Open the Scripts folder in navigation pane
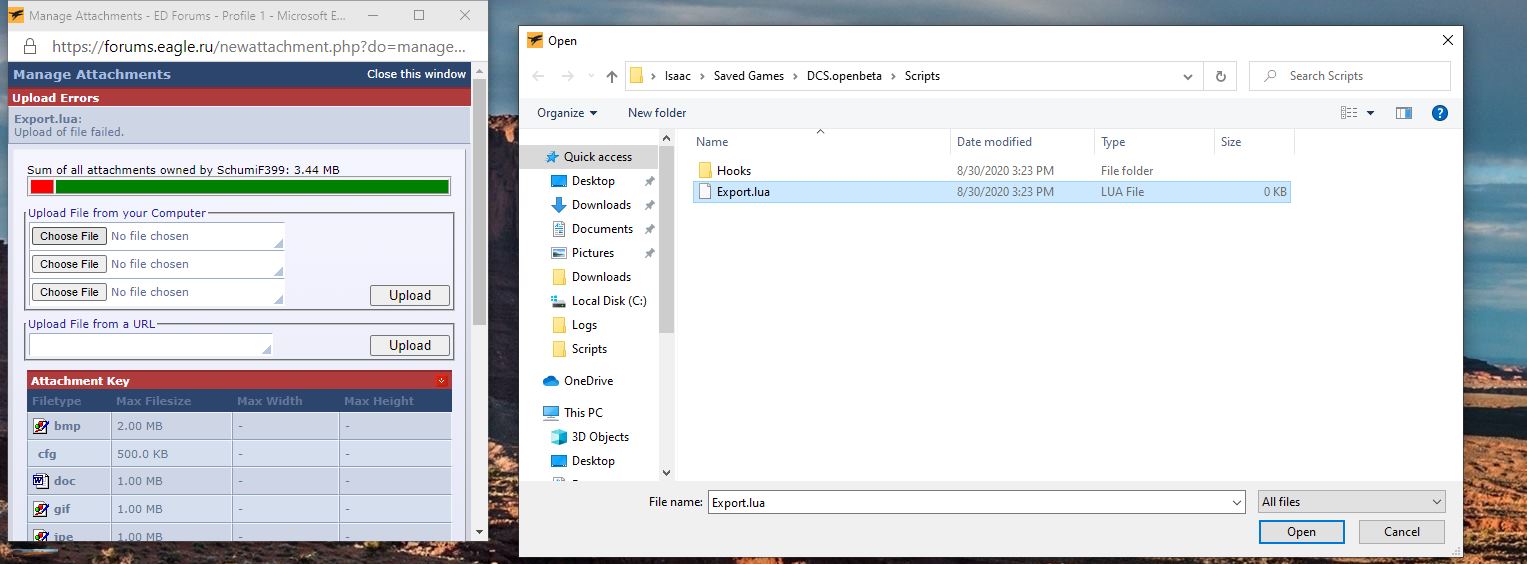The image size is (1527, 564). tap(589, 349)
